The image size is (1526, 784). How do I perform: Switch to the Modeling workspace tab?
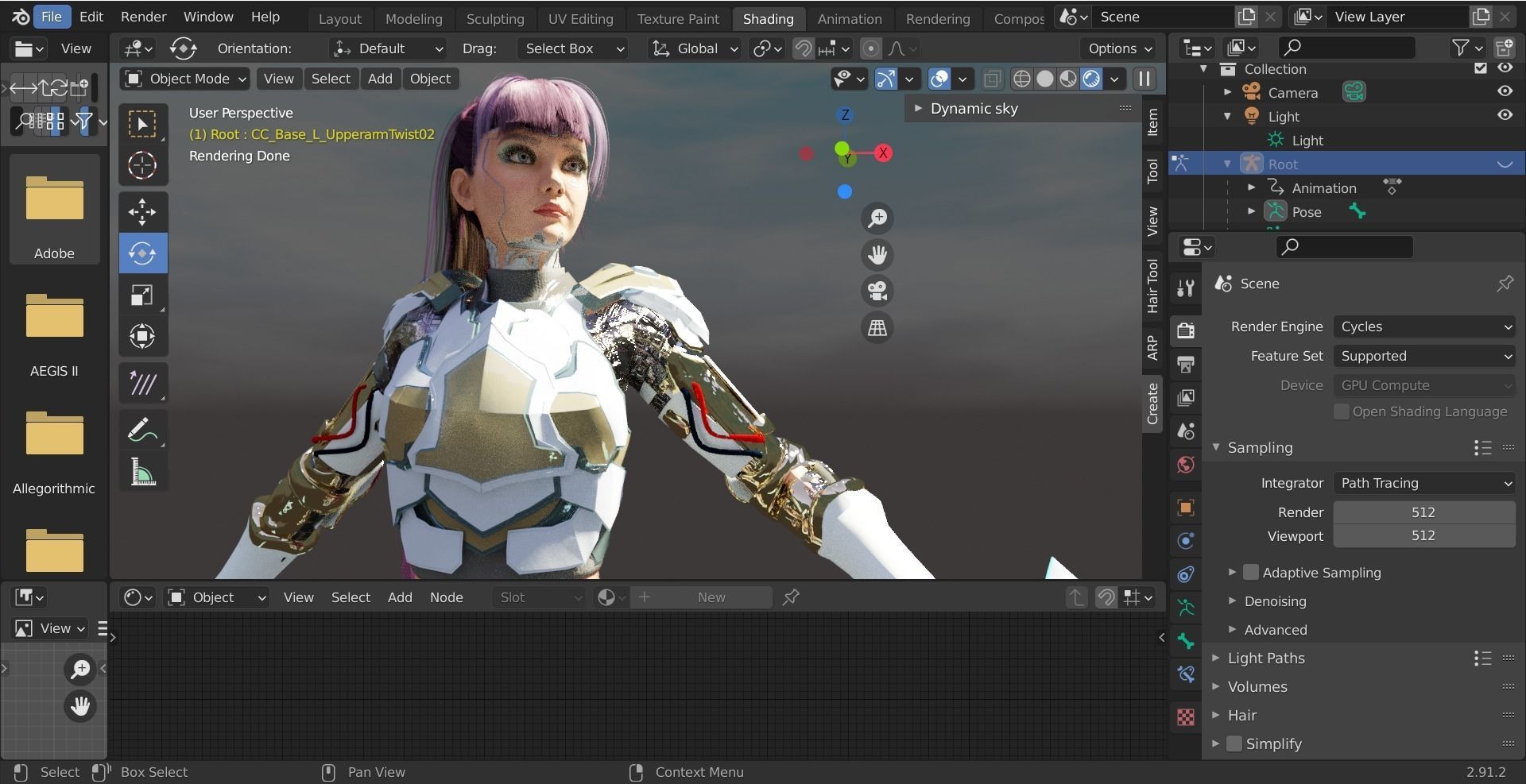coord(413,19)
